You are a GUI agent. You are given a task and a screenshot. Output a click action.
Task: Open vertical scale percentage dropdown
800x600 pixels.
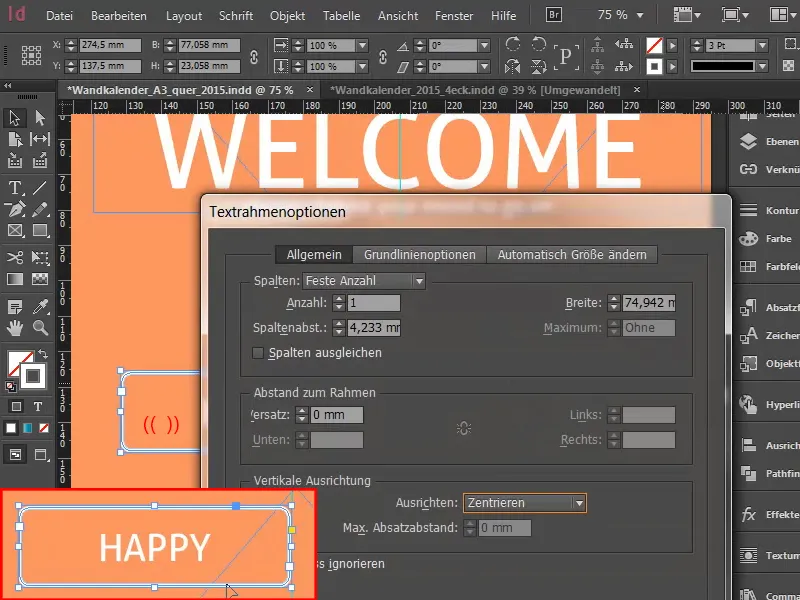pyautogui.click(x=362, y=66)
